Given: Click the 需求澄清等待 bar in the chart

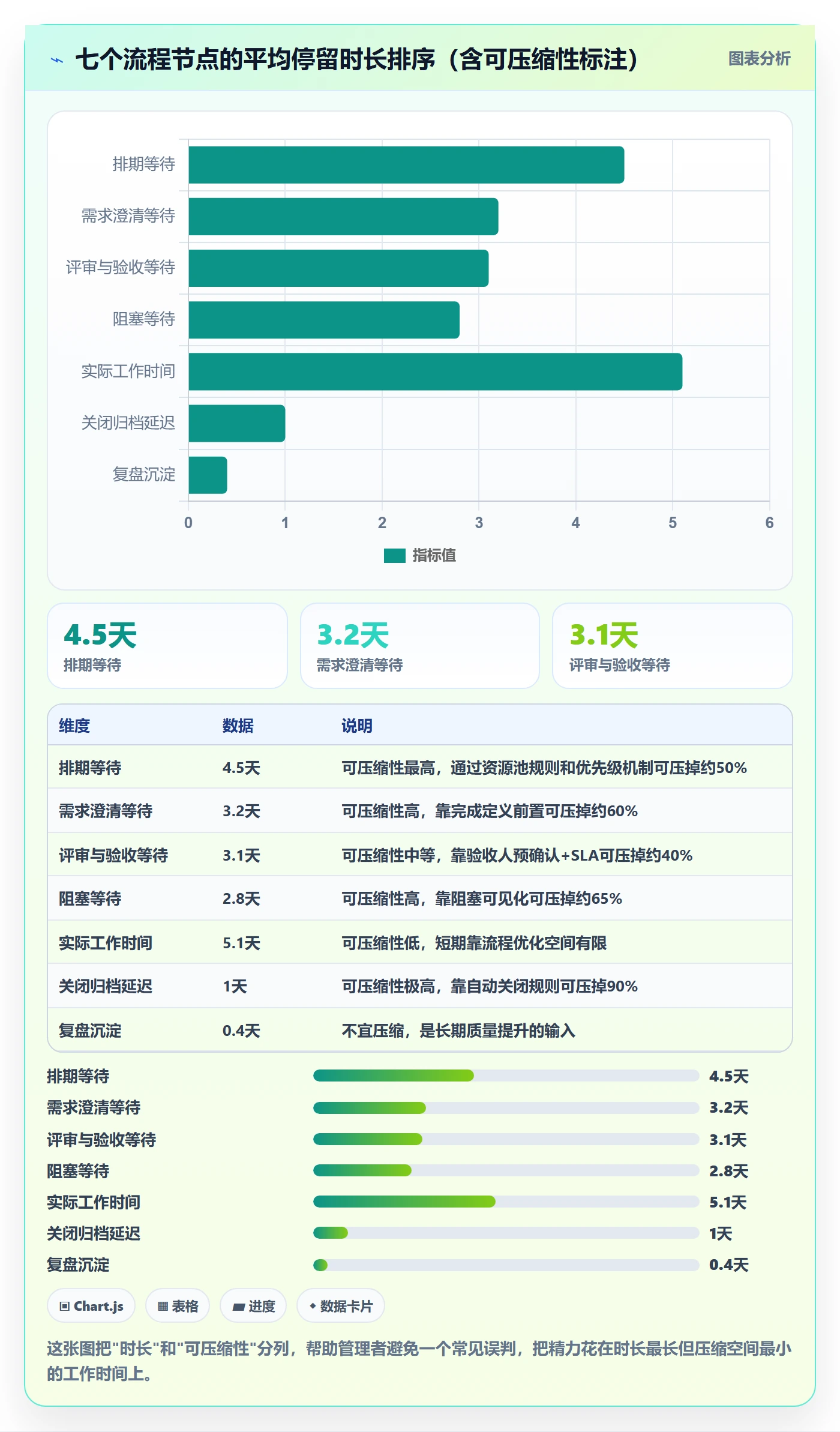Looking at the screenshot, I should coord(343,217).
